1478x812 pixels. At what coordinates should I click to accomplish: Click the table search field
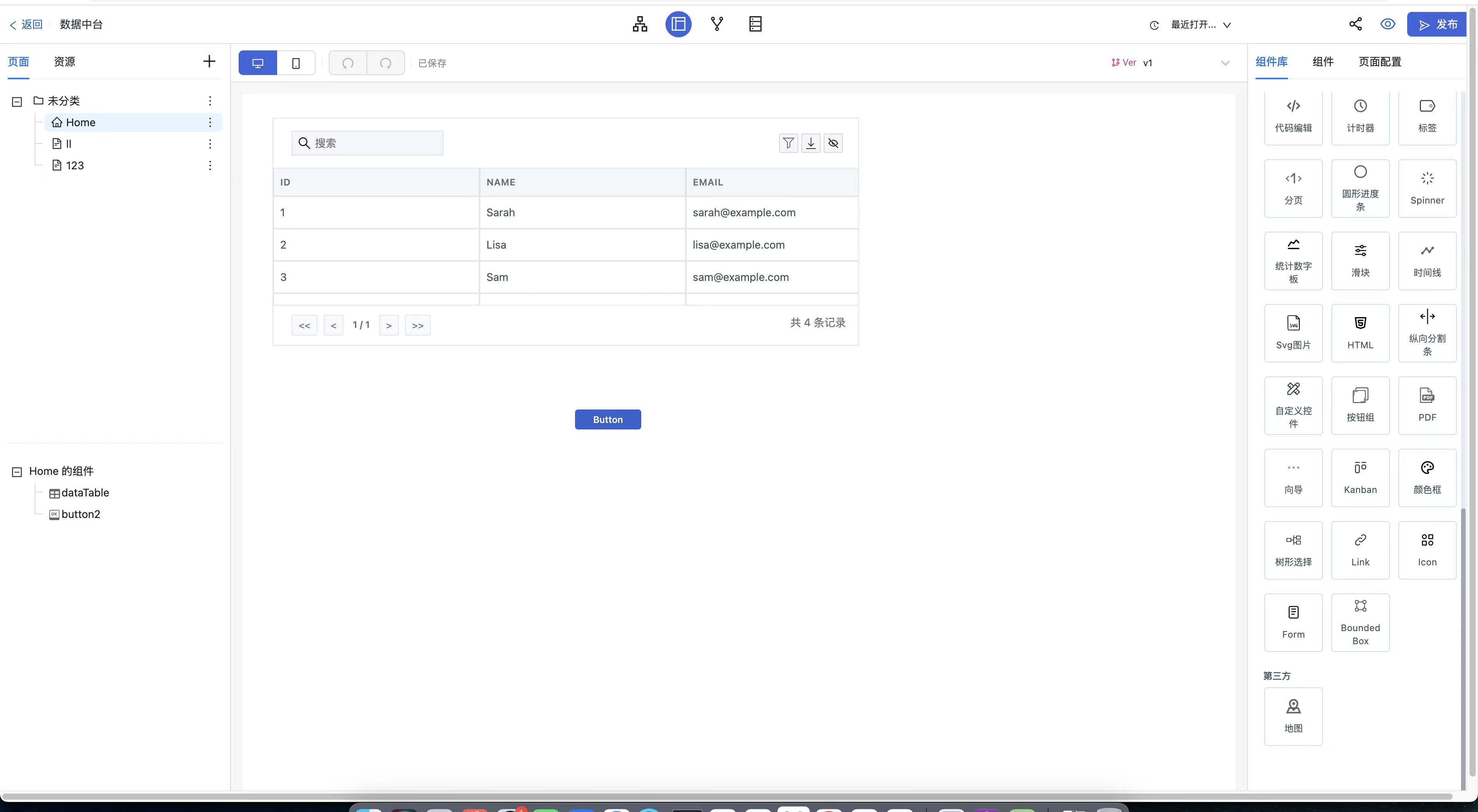[367, 143]
